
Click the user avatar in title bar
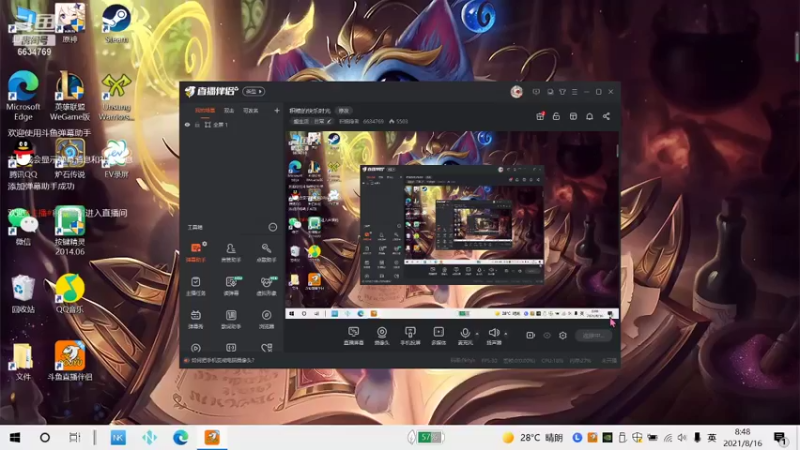click(516, 92)
